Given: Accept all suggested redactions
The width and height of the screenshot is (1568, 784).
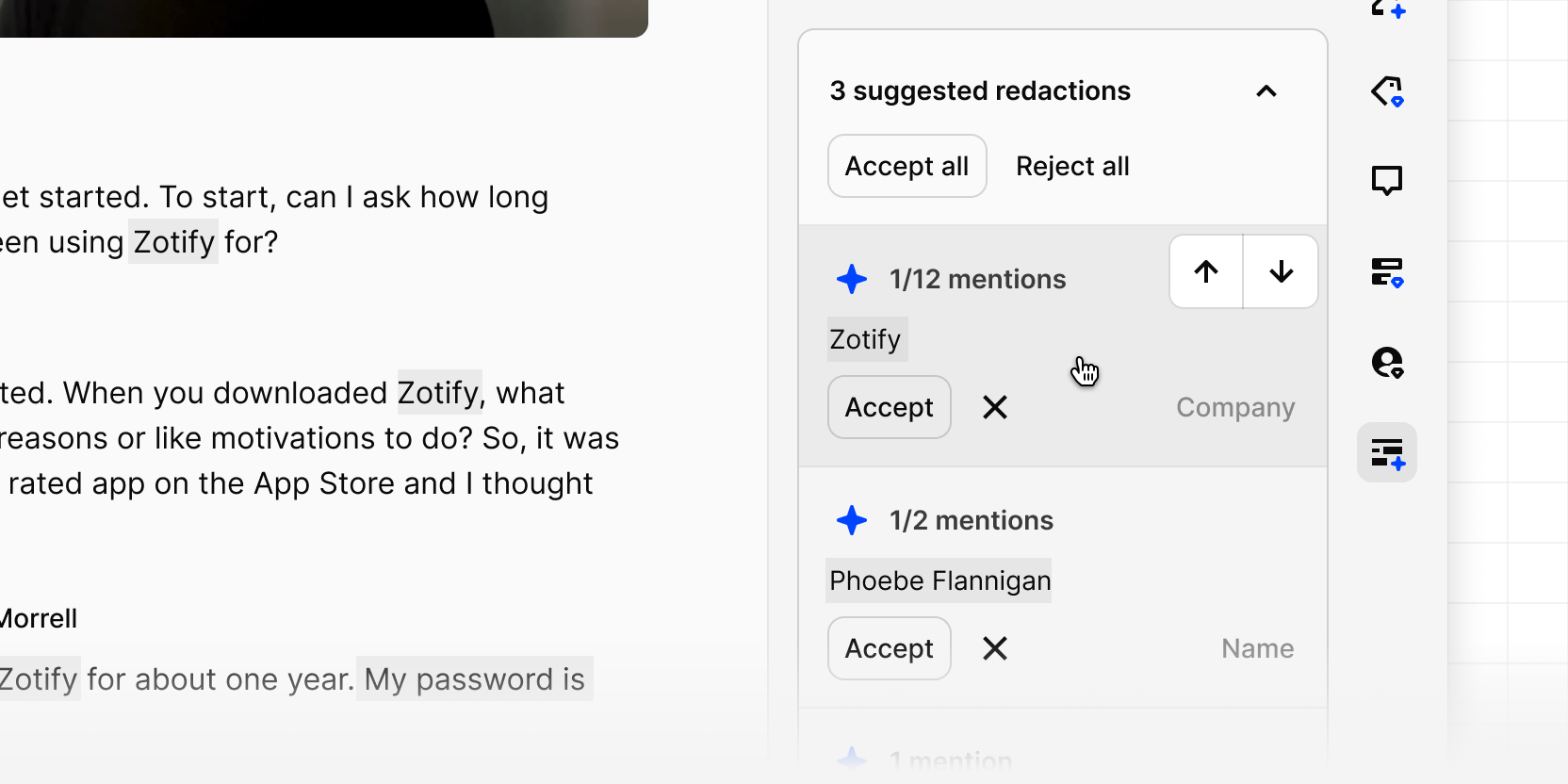Looking at the screenshot, I should coord(906,166).
